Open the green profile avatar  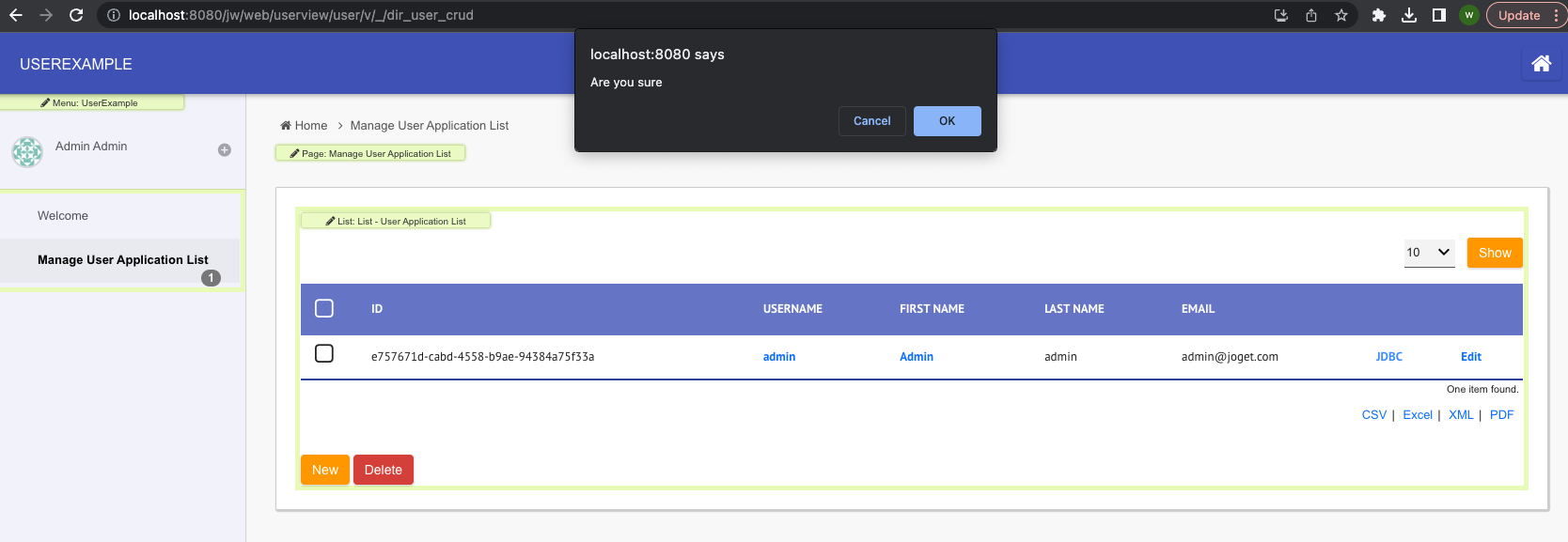[1469, 15]
